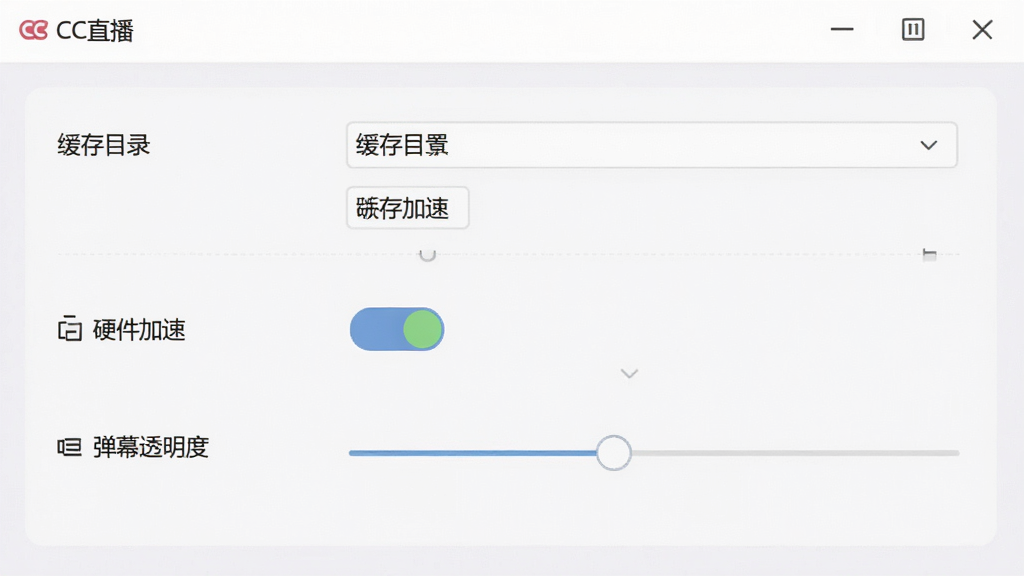This screenshot has width=1024, height=576.
Task: Click the 弹幕透明度 label text
Action: 151,447
